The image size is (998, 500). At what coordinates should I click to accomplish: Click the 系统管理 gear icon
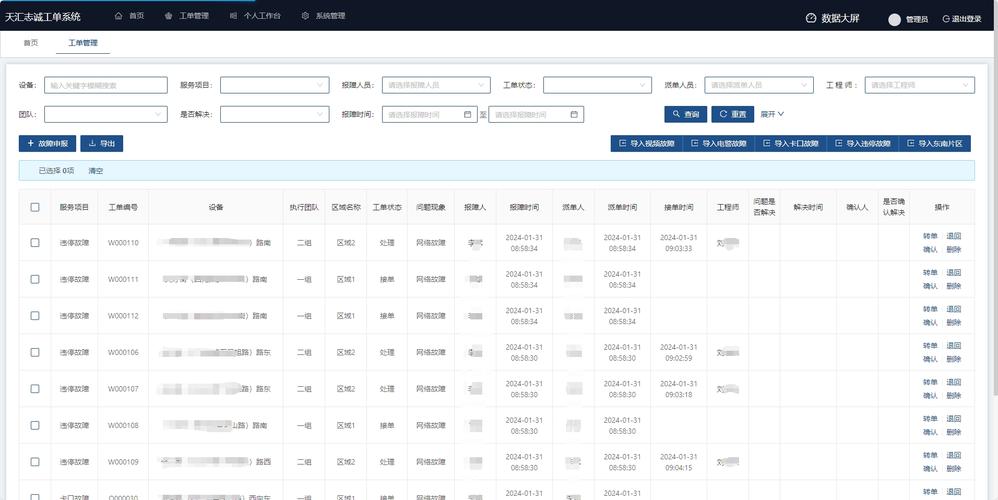[x=305, y=16]
